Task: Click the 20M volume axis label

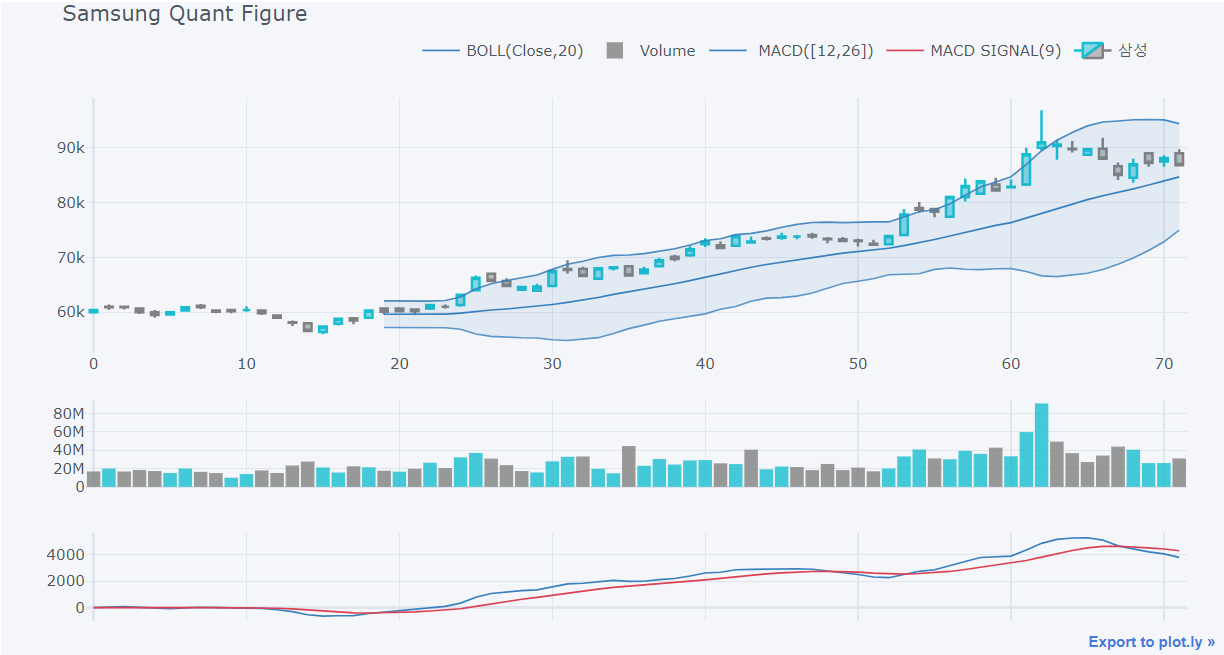Action: tap(68, 469)
